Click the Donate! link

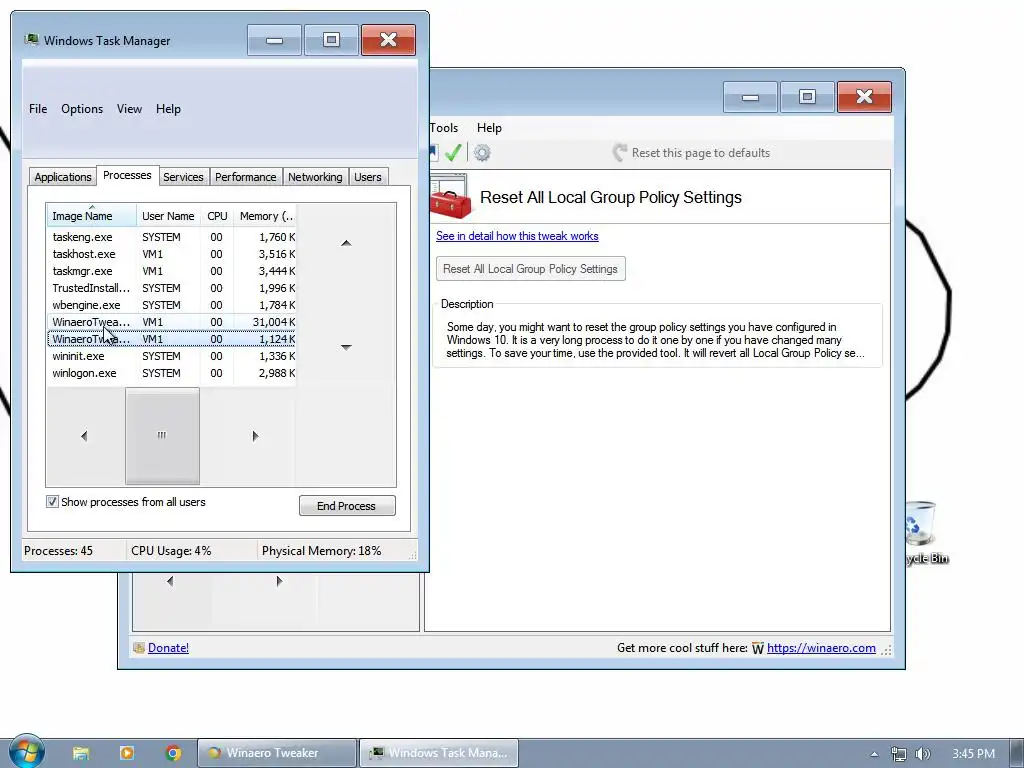[x=168, y=648]
